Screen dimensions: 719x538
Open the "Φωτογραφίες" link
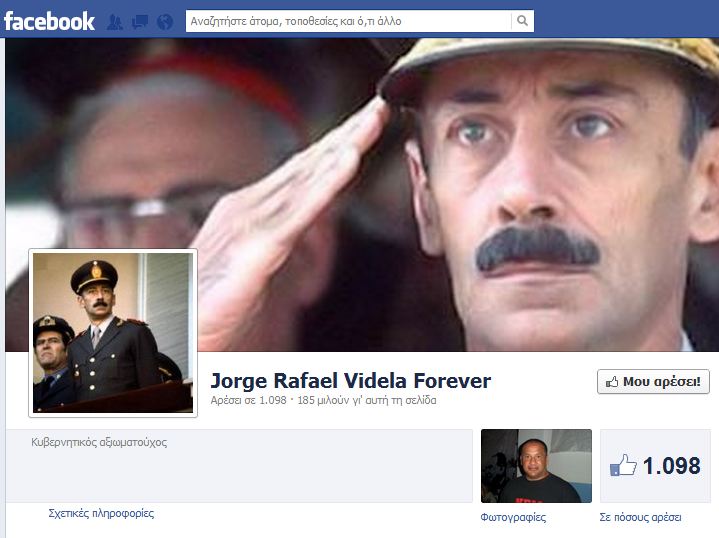coord(513,517)
